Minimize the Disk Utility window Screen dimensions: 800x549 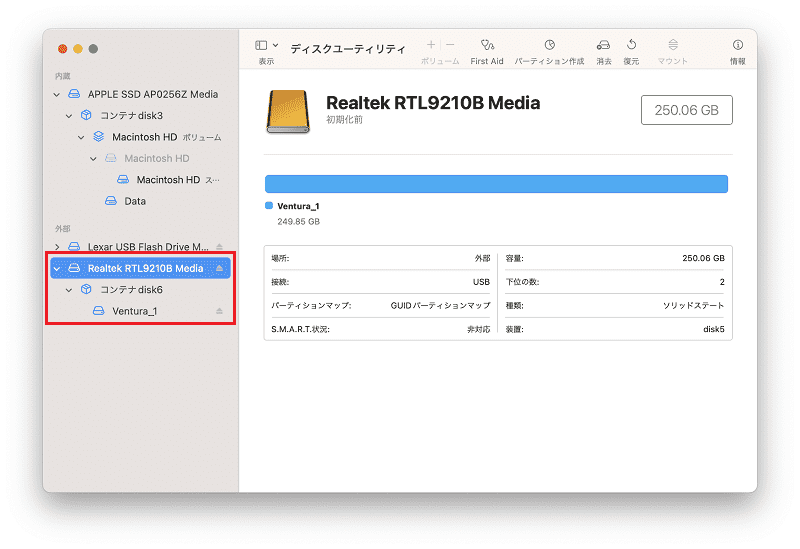(x=78, y=49)
